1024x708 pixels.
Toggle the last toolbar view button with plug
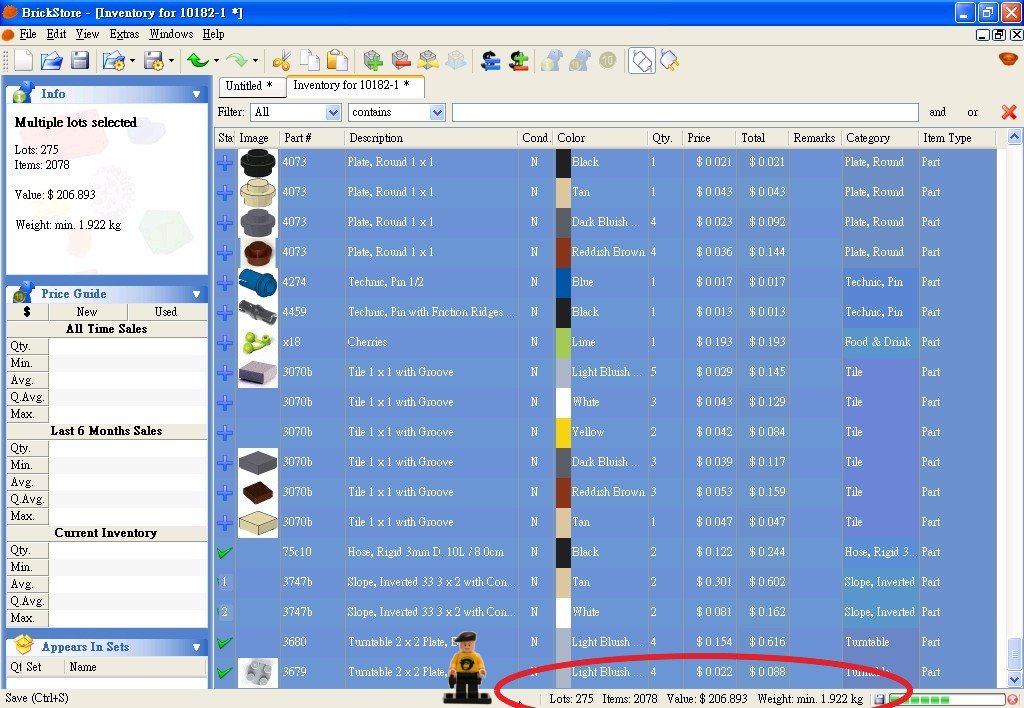[x=669, y=61]
